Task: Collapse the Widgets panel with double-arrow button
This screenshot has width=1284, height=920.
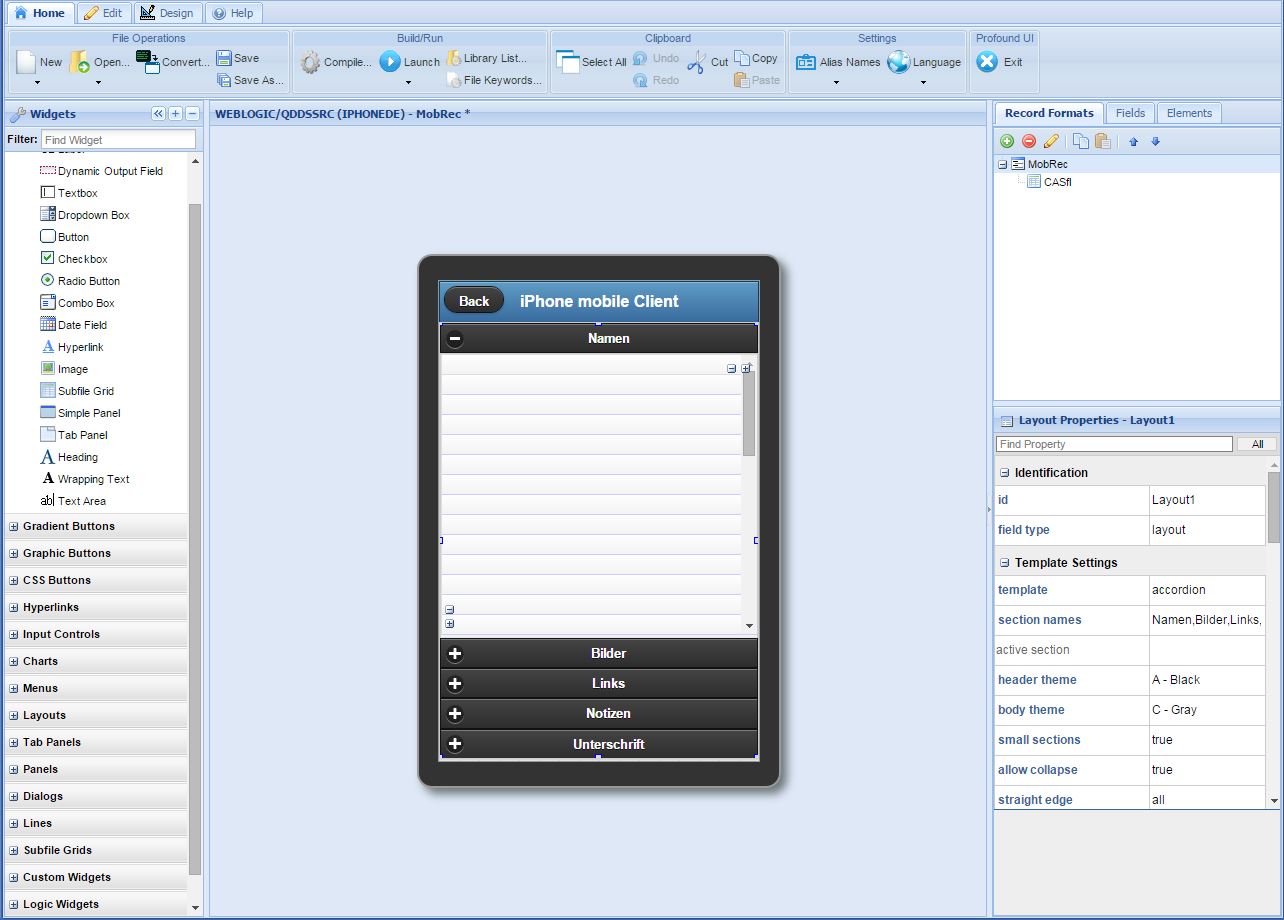Action: coord(158,114)
